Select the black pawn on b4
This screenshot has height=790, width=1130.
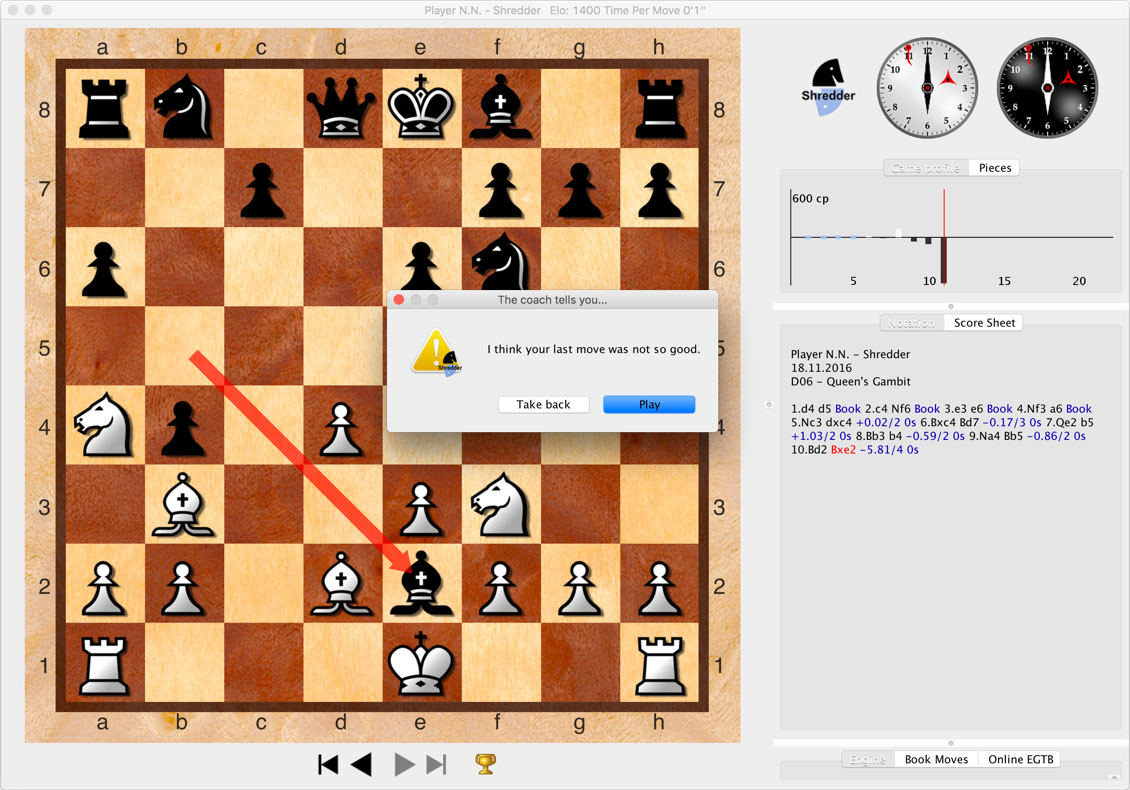pyautogui.click(x=183, y=430)
